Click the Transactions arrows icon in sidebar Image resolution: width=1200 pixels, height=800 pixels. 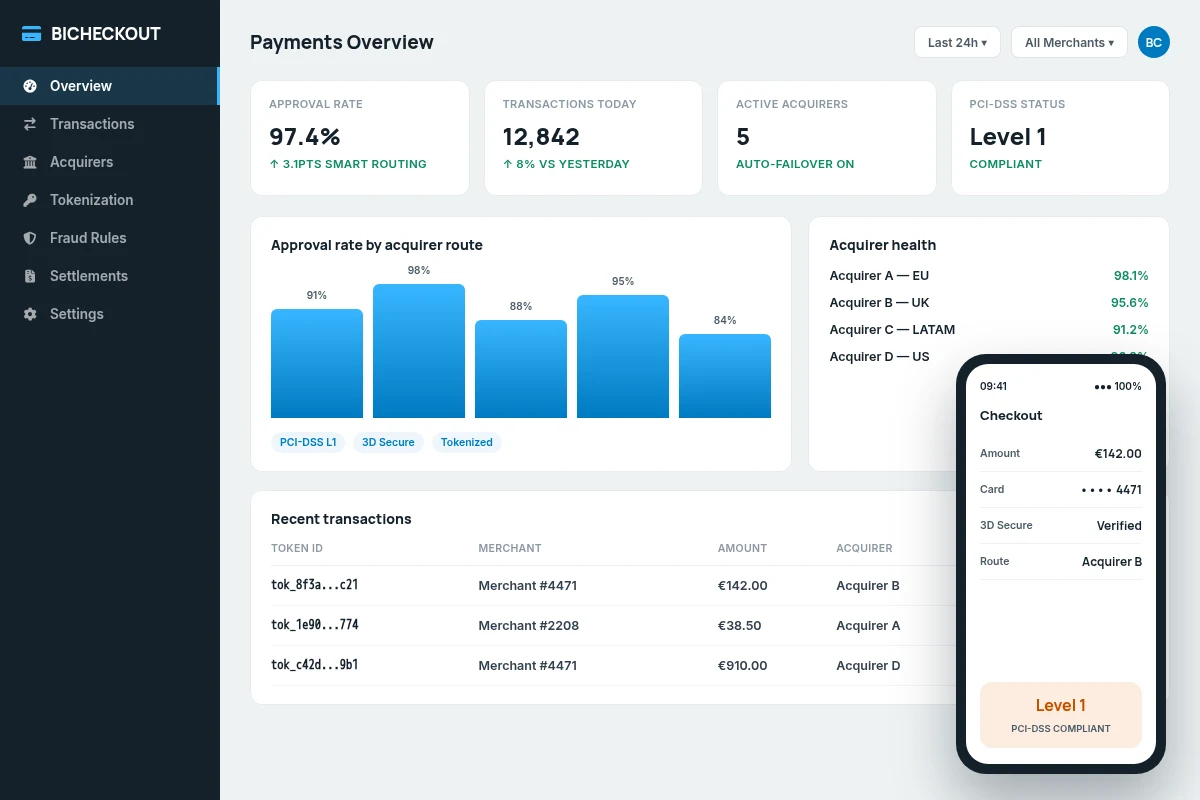[x=30, y=124]
